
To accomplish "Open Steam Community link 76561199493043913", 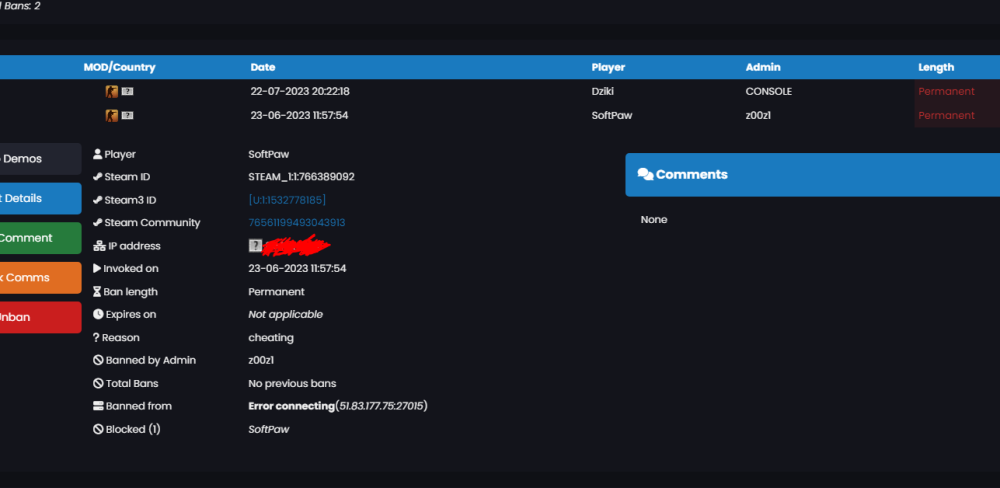I will (x=297, y=223).
